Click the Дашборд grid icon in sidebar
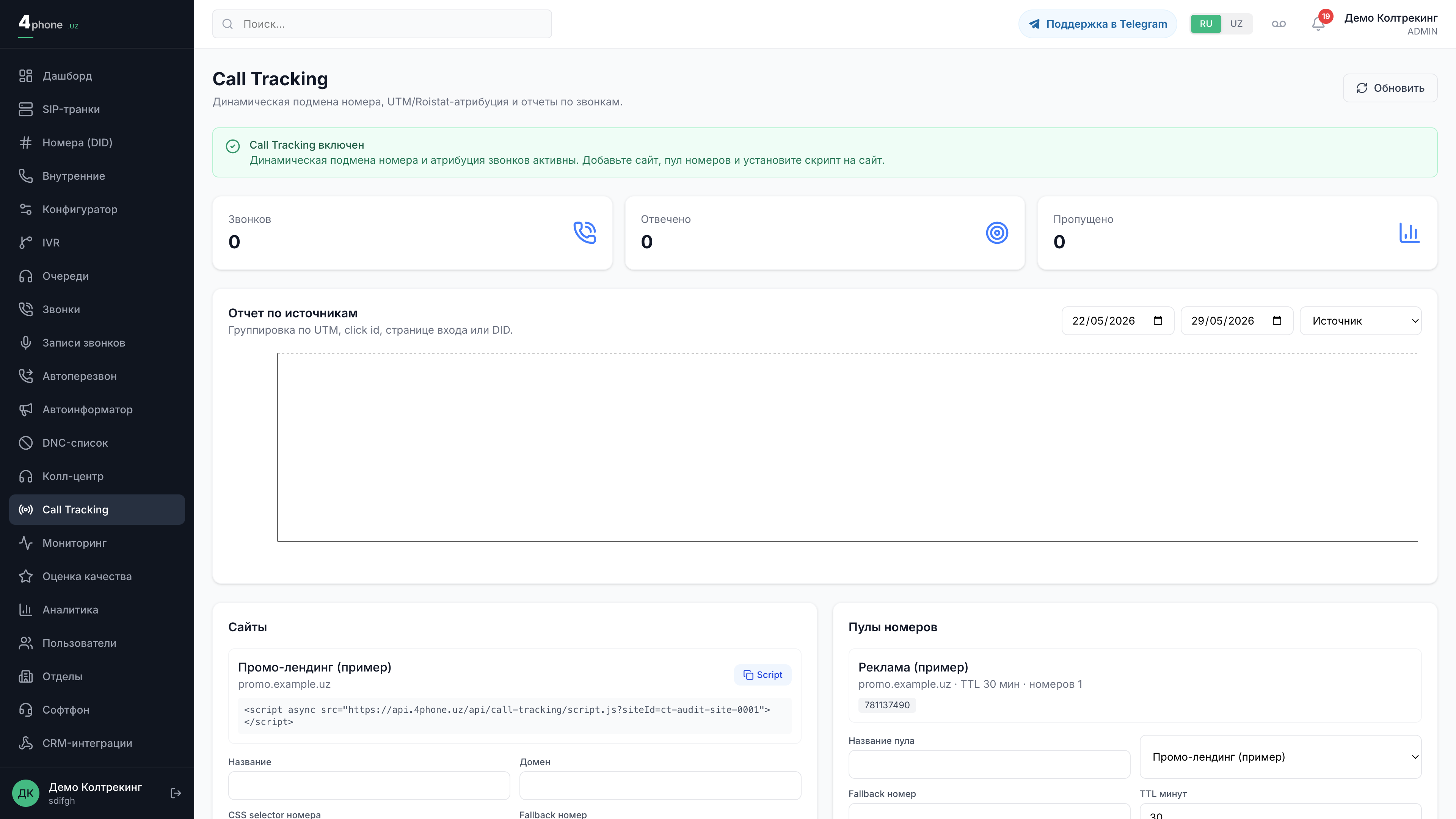 click(25, 76)
